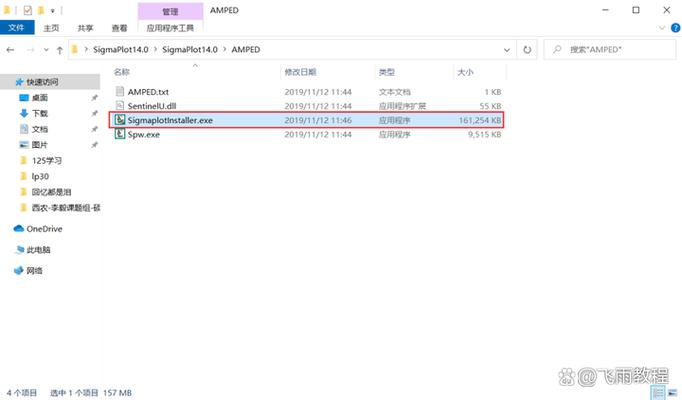
Task: Click the back navigation arrow
Action: [11, 48]
